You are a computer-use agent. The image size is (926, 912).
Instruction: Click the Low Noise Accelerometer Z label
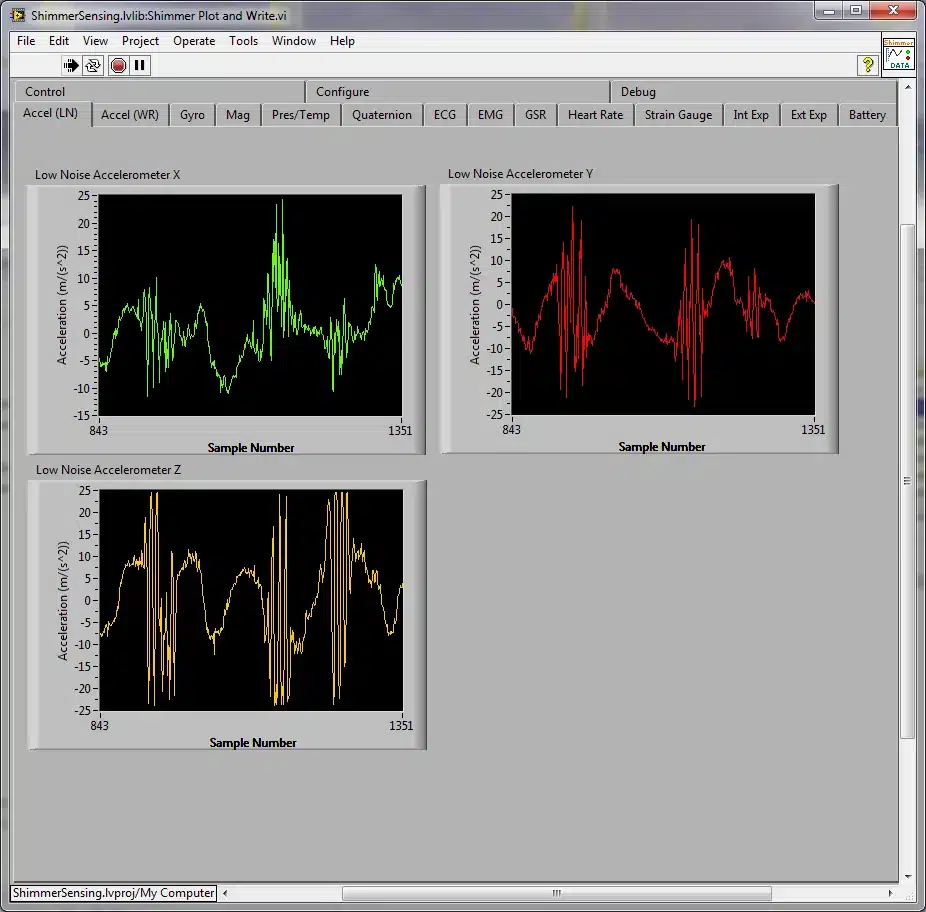pyautogui.click(x=108, y=470)
